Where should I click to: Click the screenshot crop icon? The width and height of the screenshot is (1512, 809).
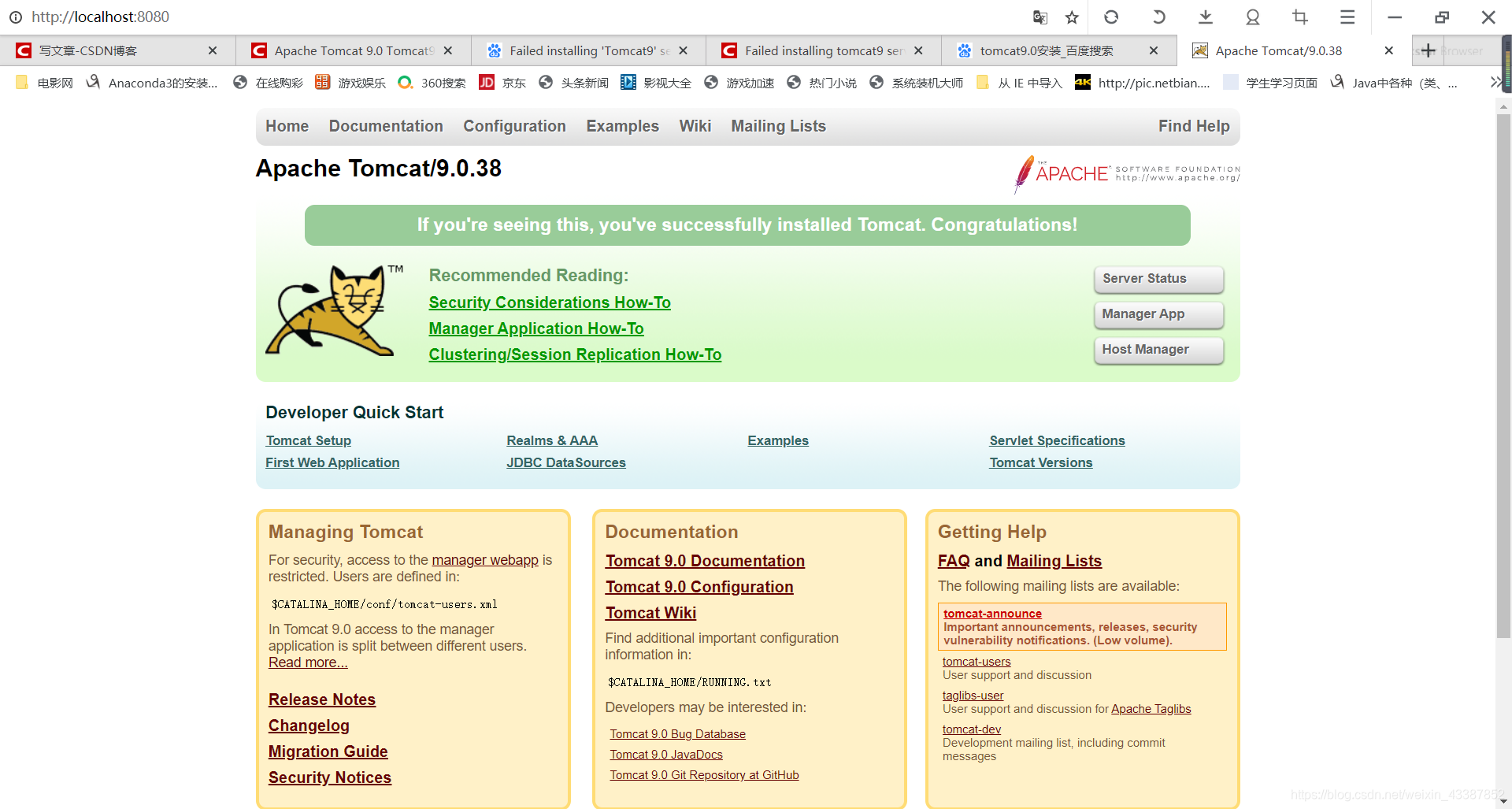(x=1300, y=17)
